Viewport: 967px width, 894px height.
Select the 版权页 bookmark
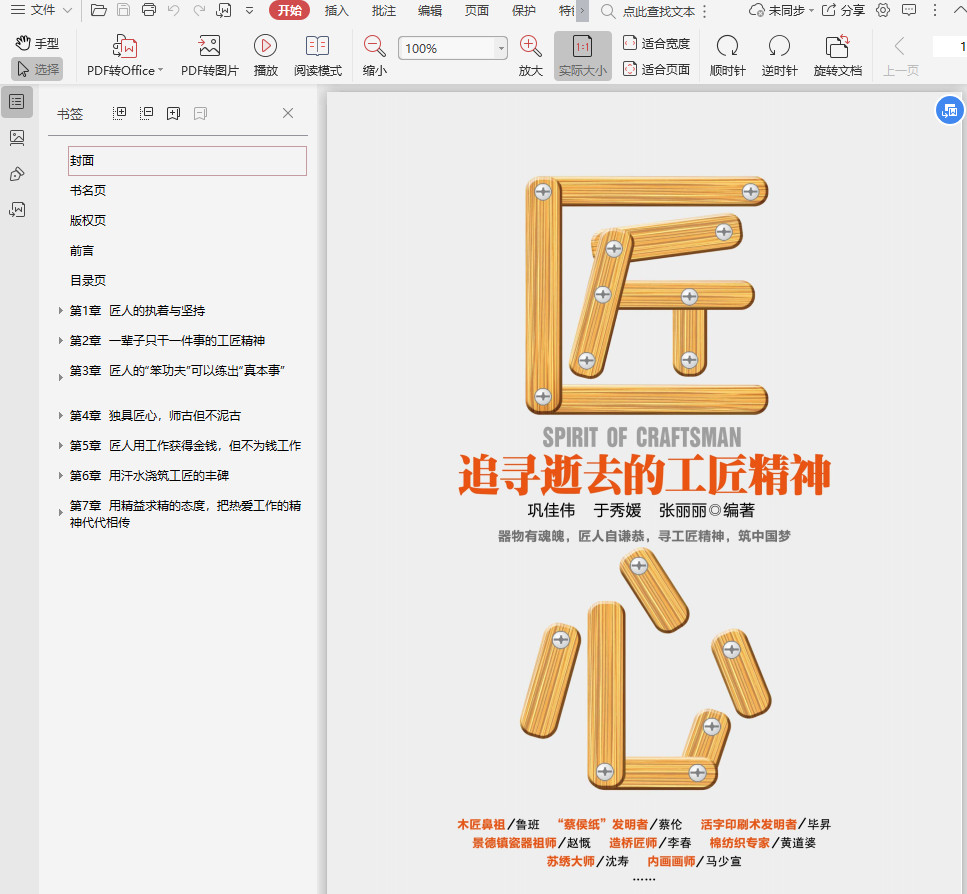tap(88, 221)
